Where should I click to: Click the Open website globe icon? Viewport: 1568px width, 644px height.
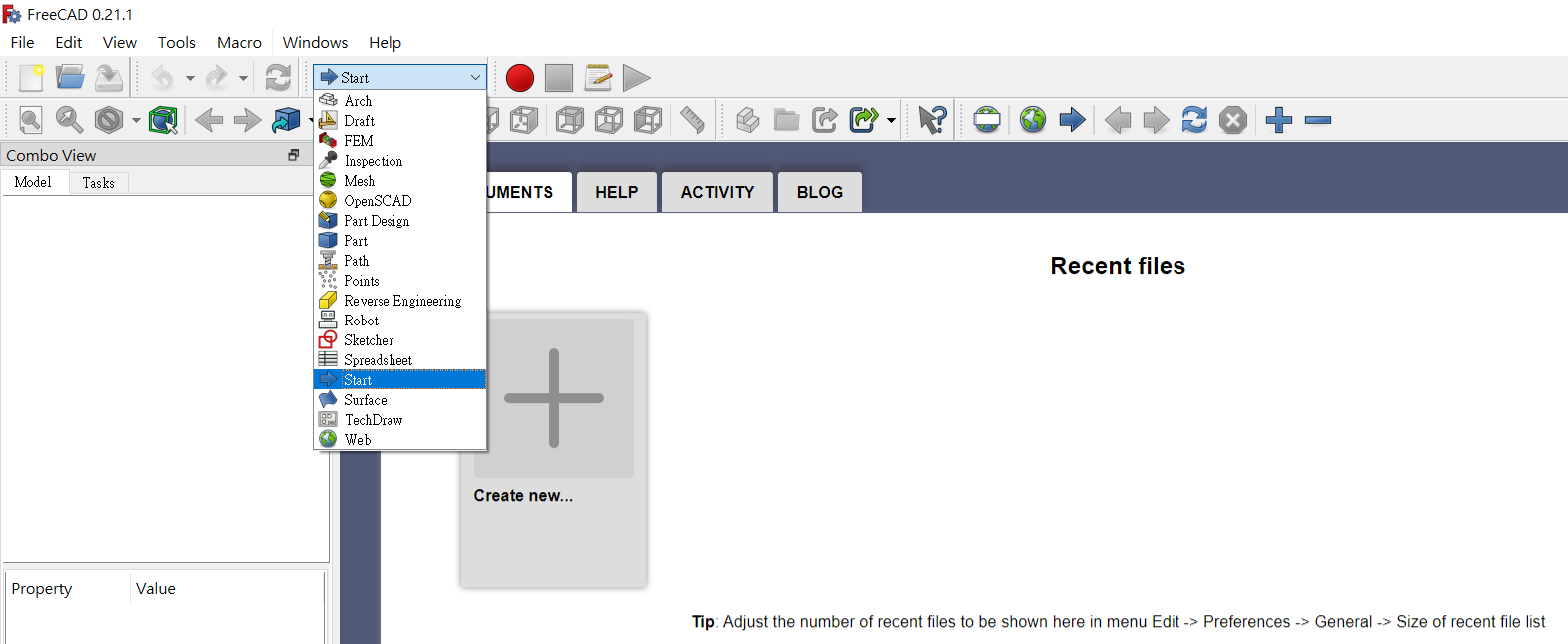[x=1033, y=120]
